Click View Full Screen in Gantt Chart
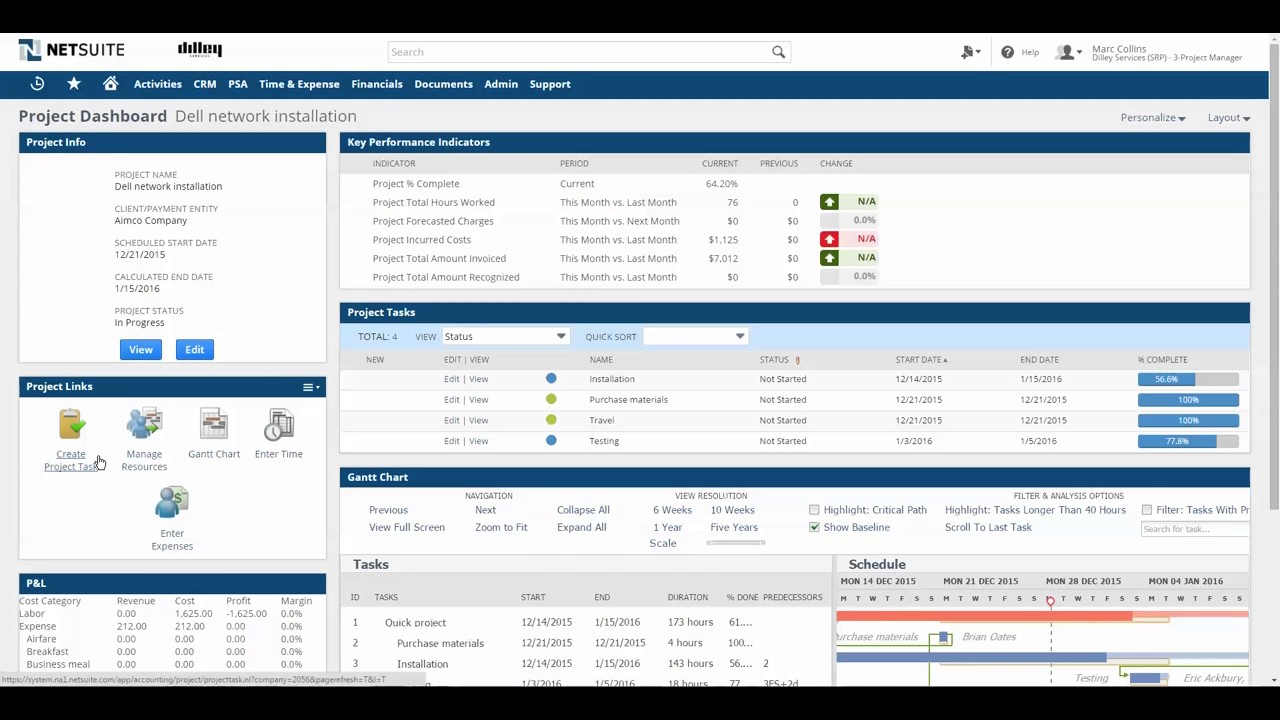 (x=407, y=527)
